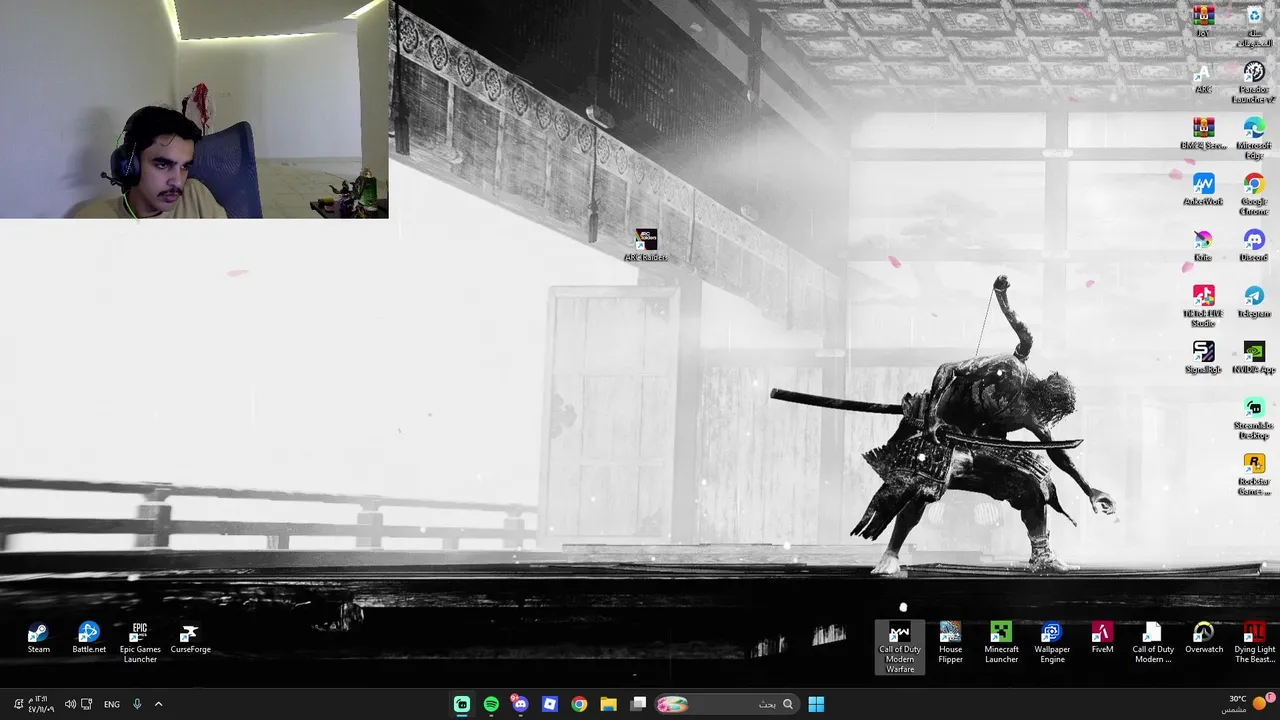Select the second Call of Duty Modern icon

pos(1153,643)
